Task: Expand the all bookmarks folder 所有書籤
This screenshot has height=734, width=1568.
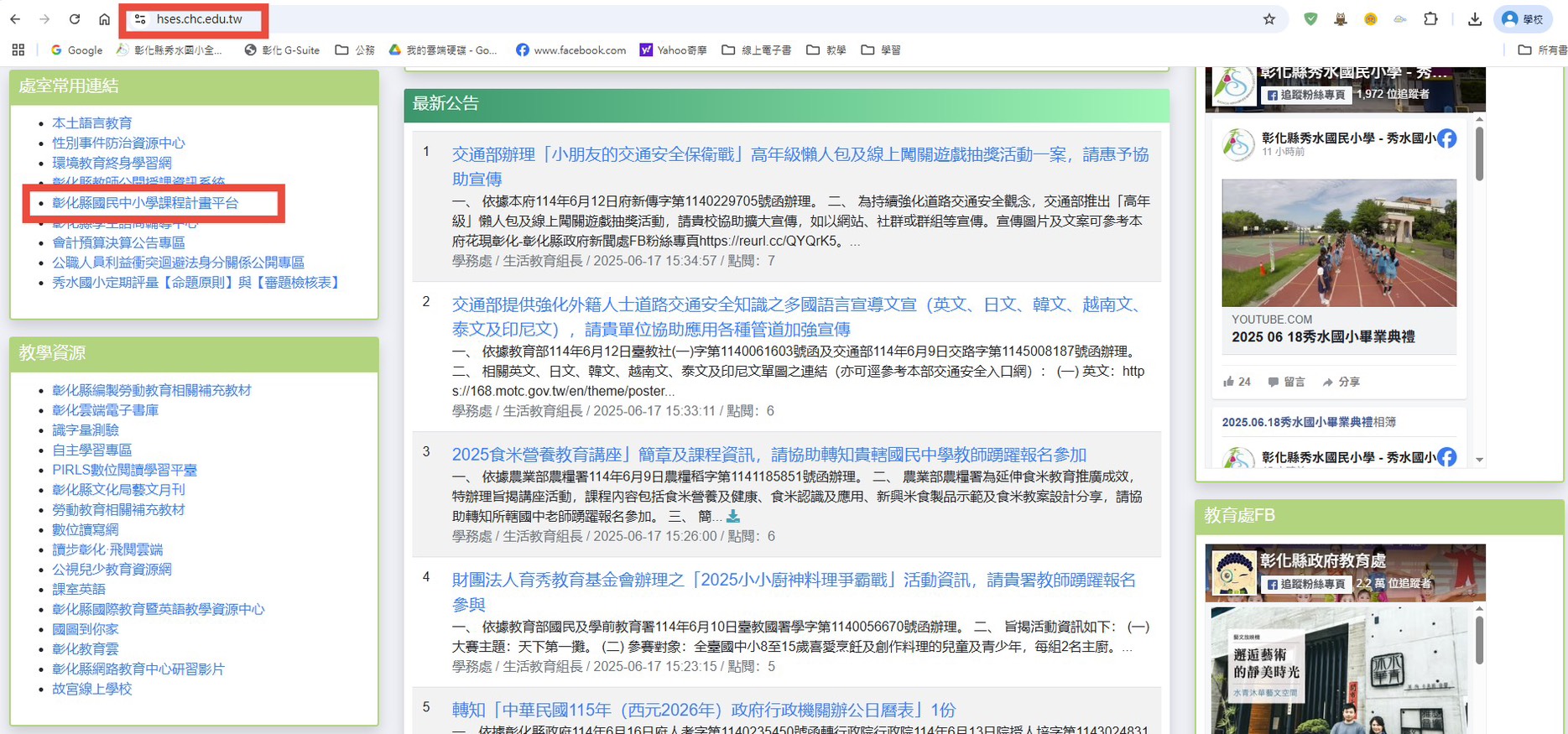Action: 1542,50
